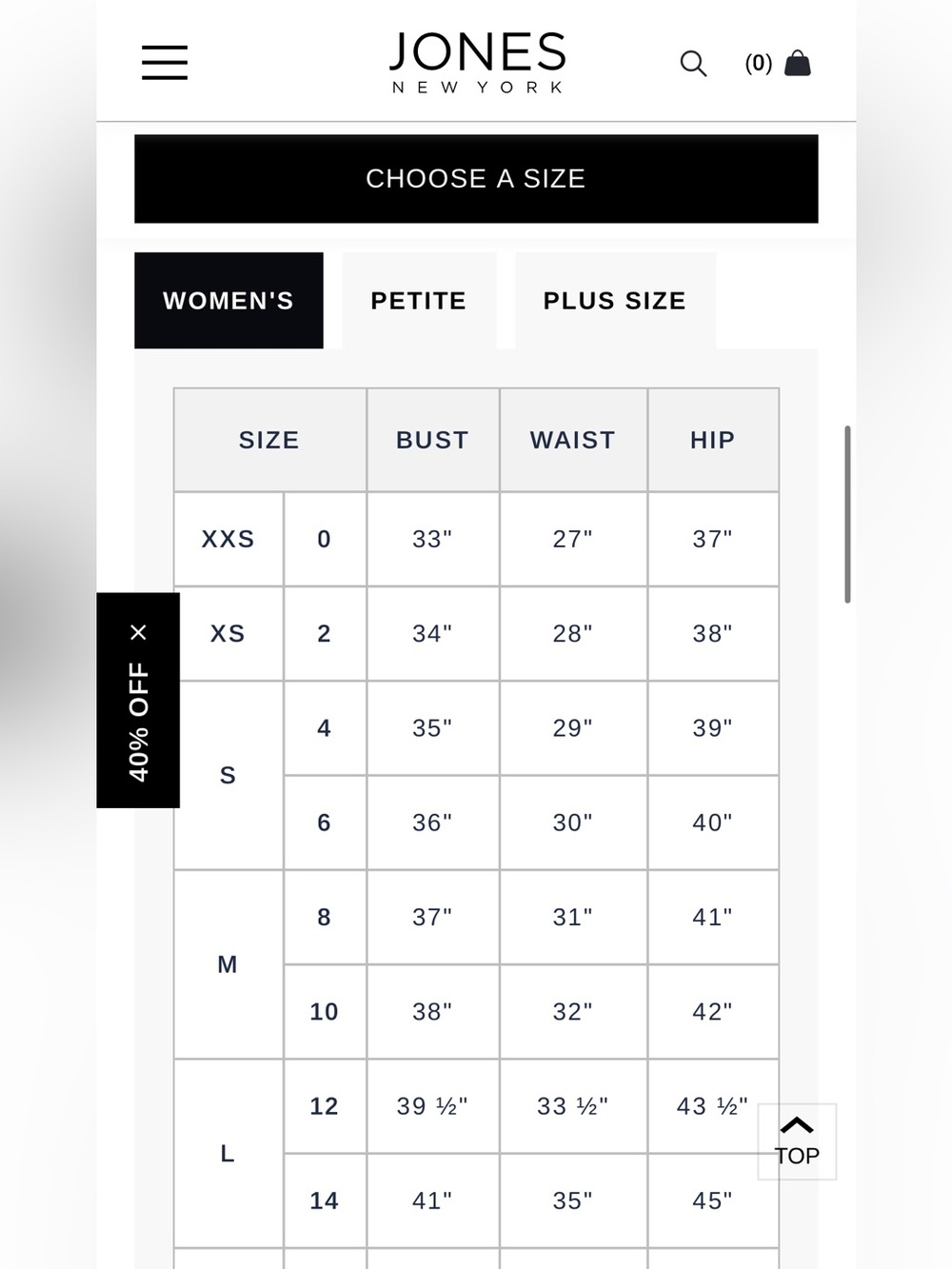Click the WAIST column header

[x=573, y=440]
